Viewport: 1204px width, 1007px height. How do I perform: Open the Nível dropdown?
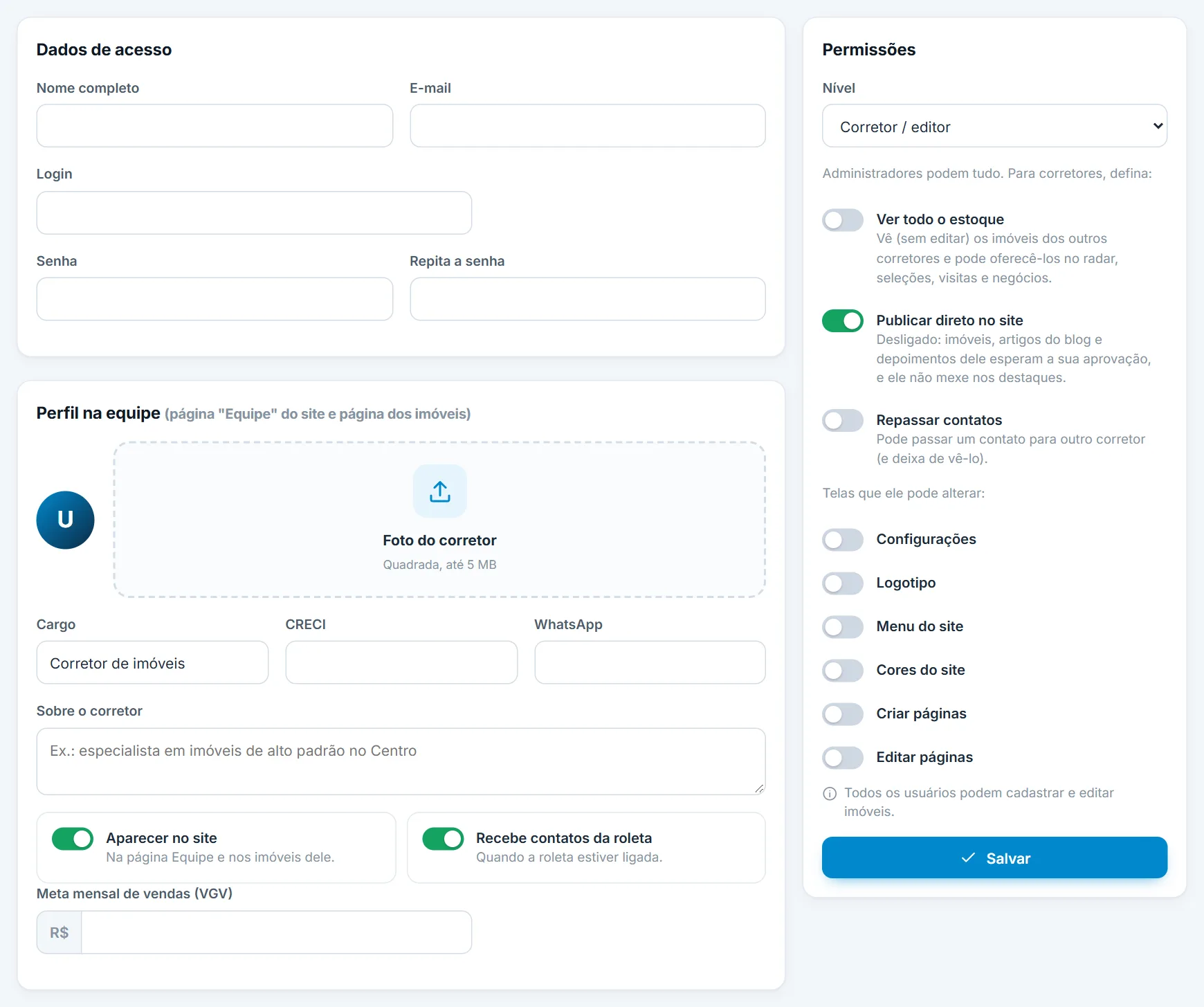click(994, 126)
